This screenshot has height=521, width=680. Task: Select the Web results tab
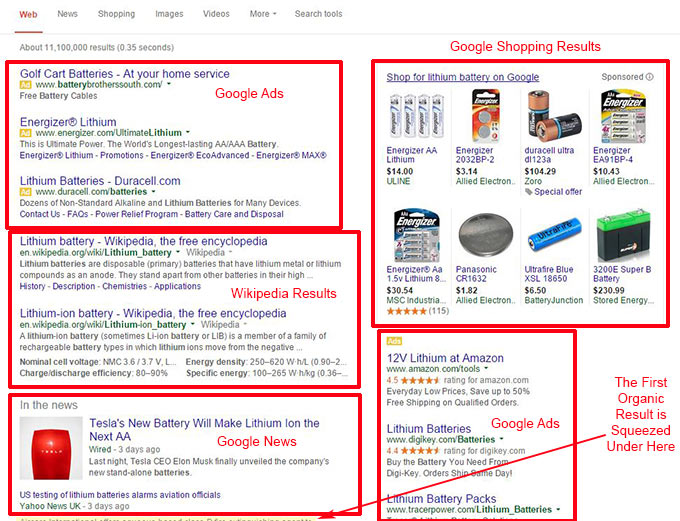(28, 14)
